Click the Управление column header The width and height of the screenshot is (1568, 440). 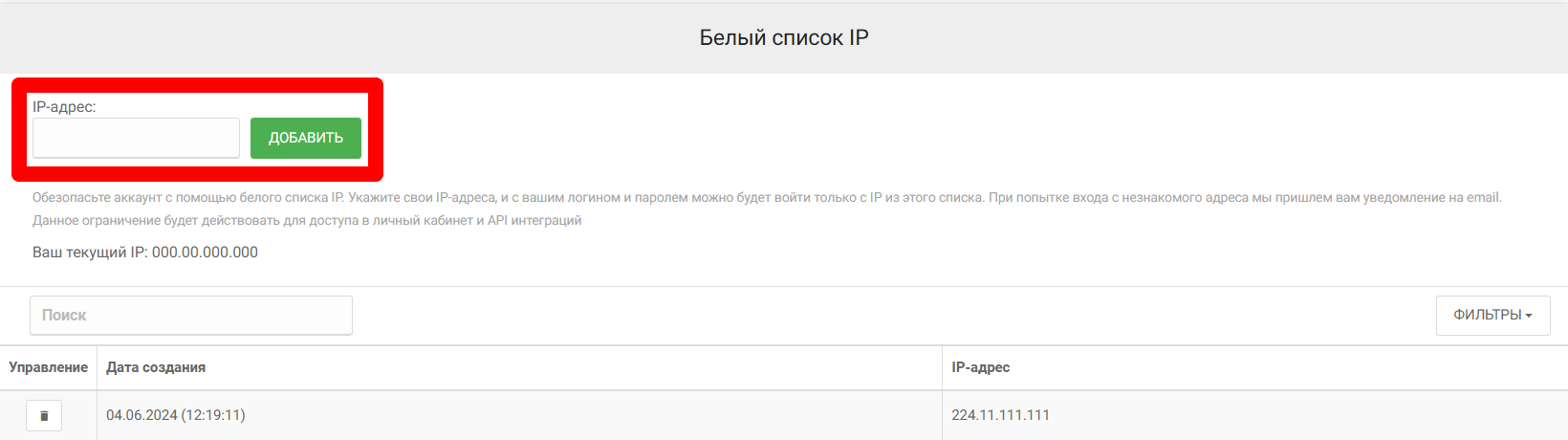pos(49,367)
